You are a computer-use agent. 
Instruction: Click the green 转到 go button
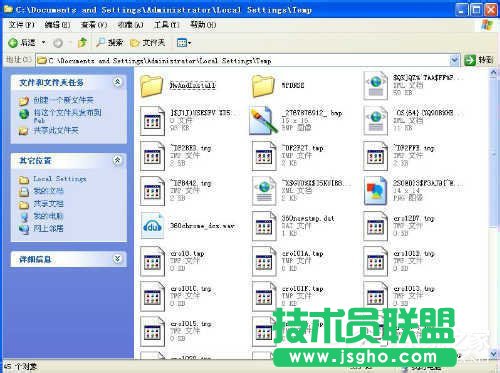(x=478, y=60)
